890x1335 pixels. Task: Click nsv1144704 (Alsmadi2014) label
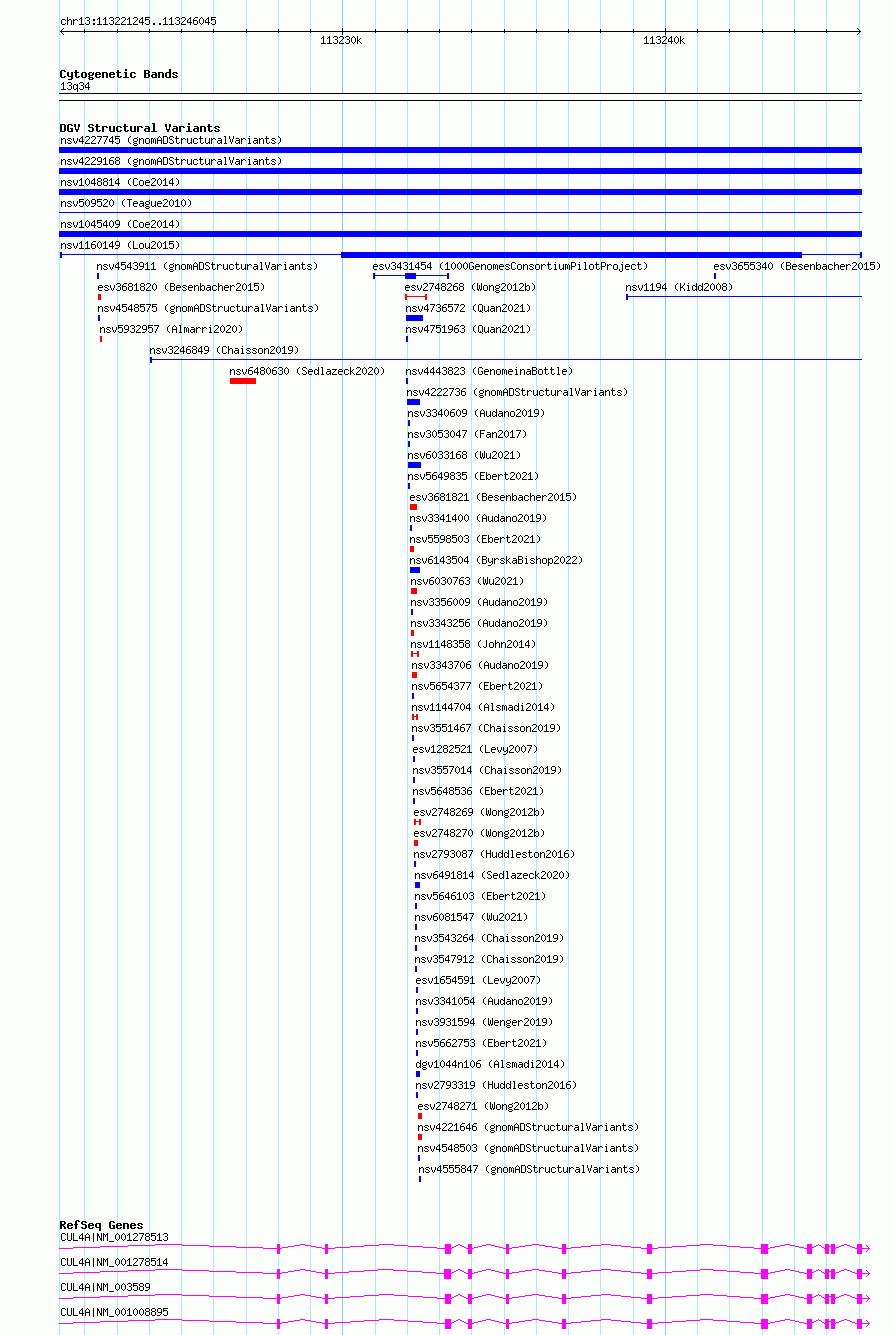click(x=483, y=707)
